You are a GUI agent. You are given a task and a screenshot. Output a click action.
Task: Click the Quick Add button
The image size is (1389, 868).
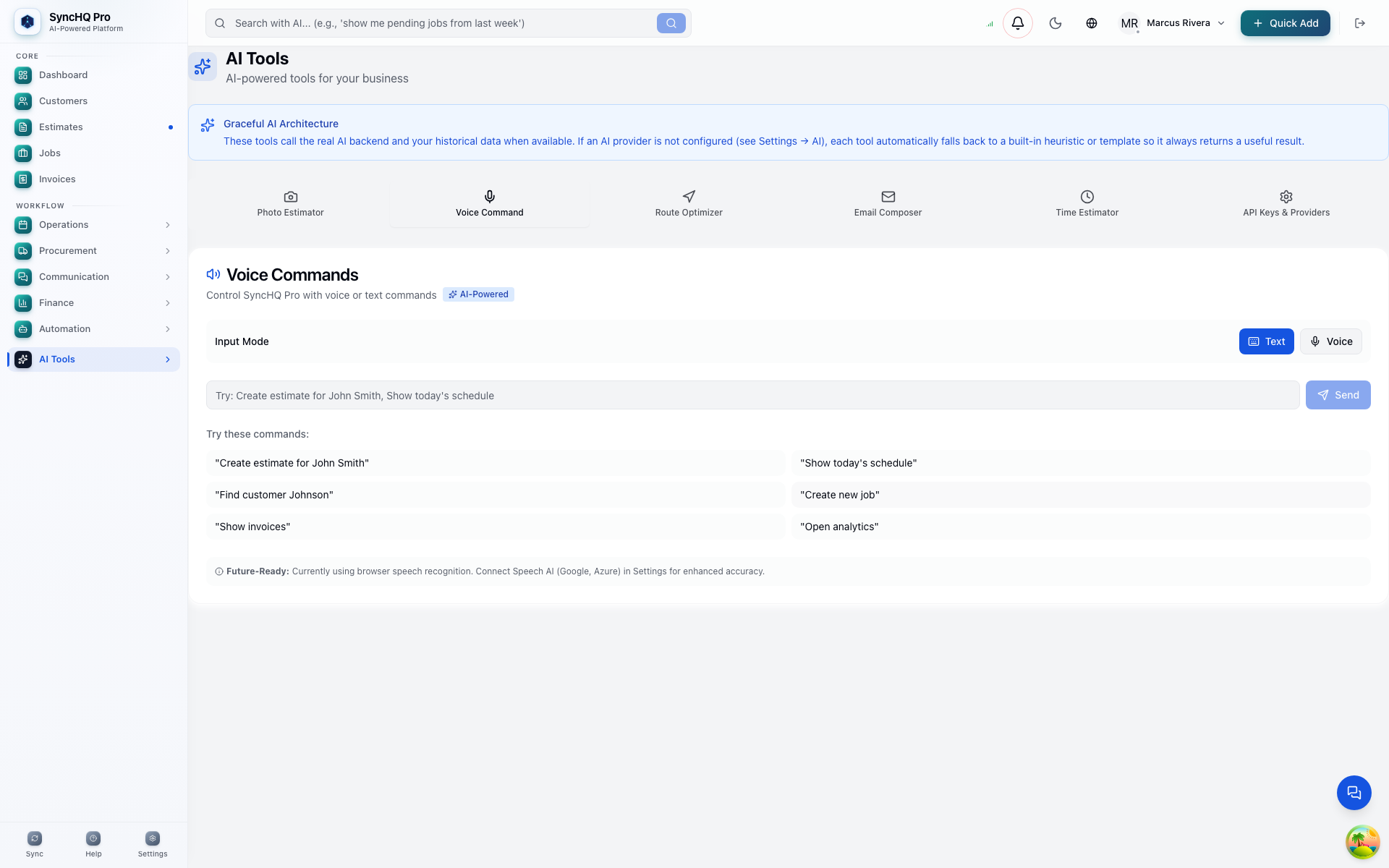[1285, 23]
